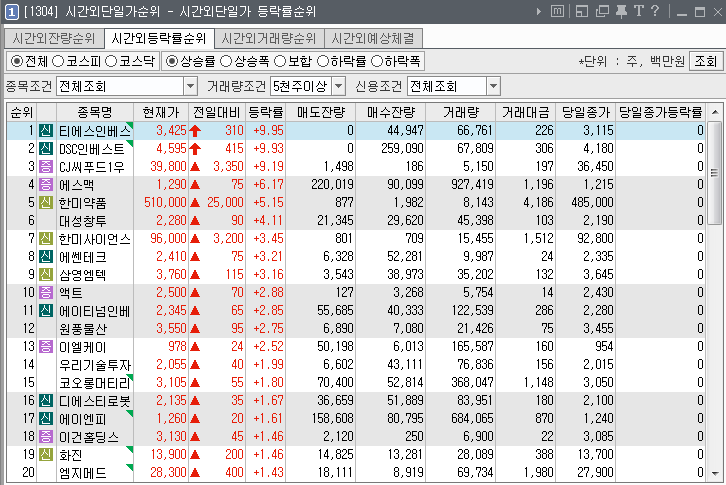Click the 신 badge beside 에이티넘인베
The height and width of the screenshot is (485, 726).
click(45, 310)
